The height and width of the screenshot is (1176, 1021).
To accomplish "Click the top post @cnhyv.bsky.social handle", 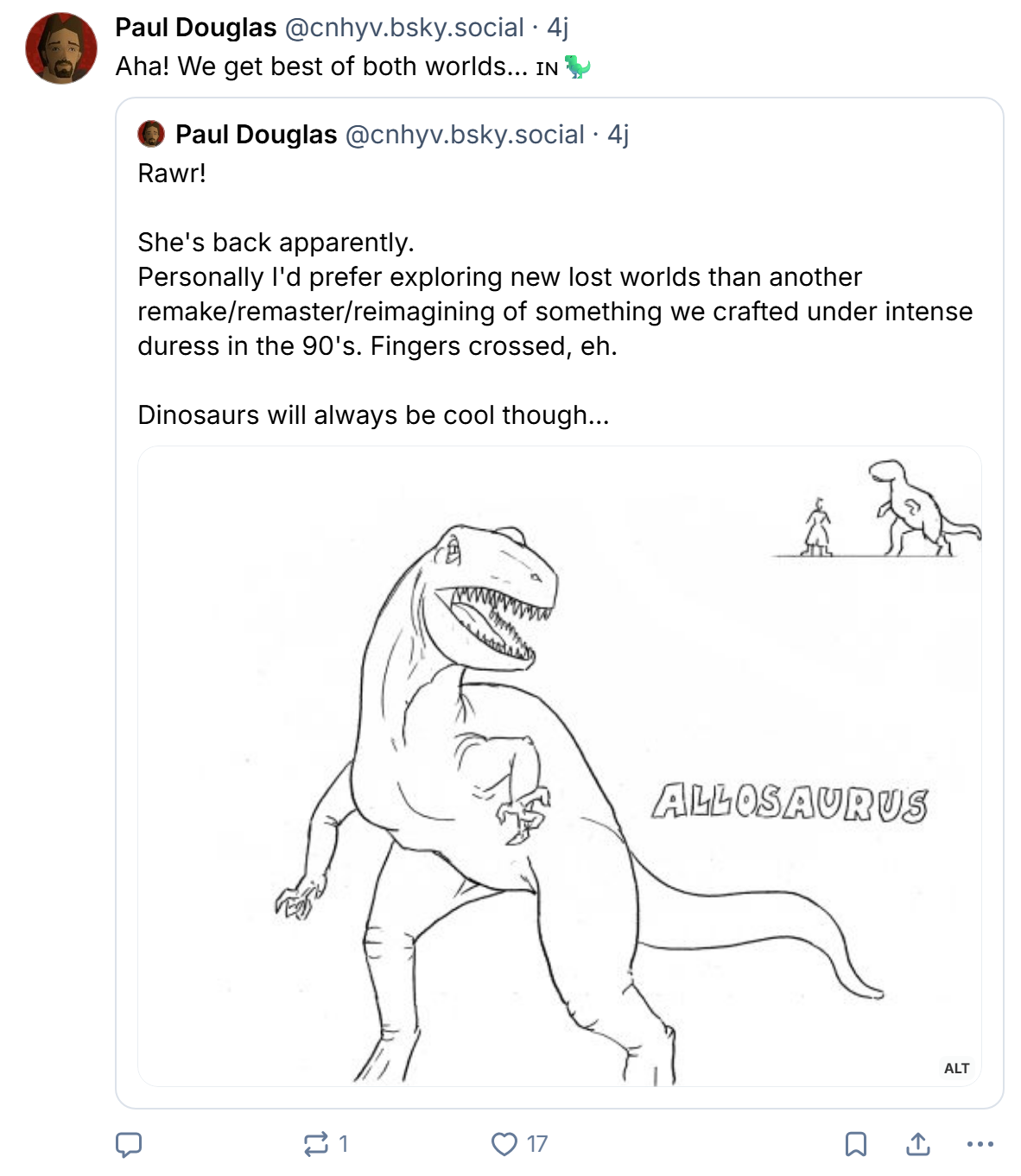I will pyautogui.click(x=403, y=28).
